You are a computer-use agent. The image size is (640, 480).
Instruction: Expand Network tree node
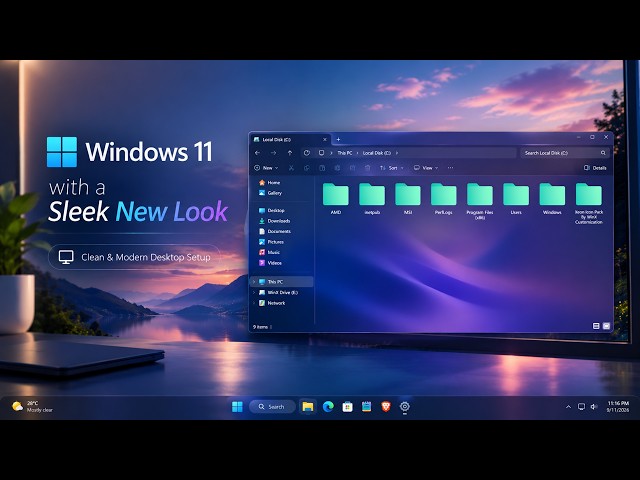point(254,303)
